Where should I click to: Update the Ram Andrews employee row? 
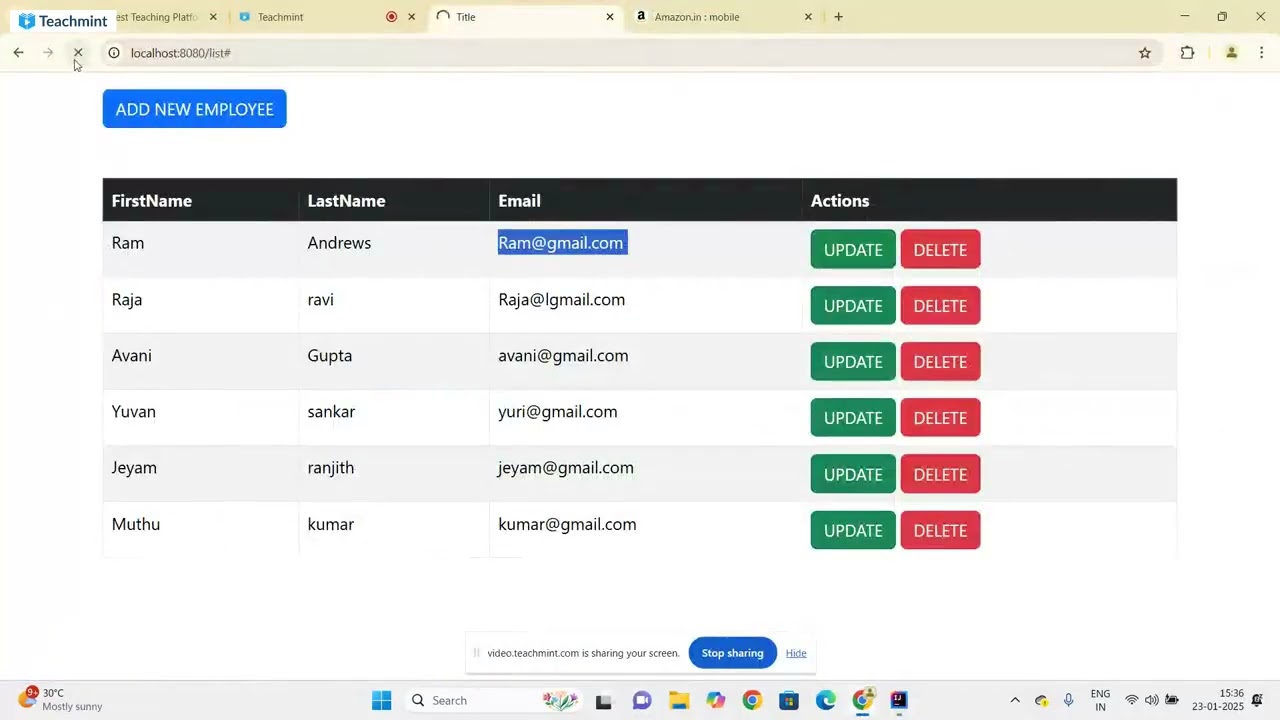tap(853, 249)
